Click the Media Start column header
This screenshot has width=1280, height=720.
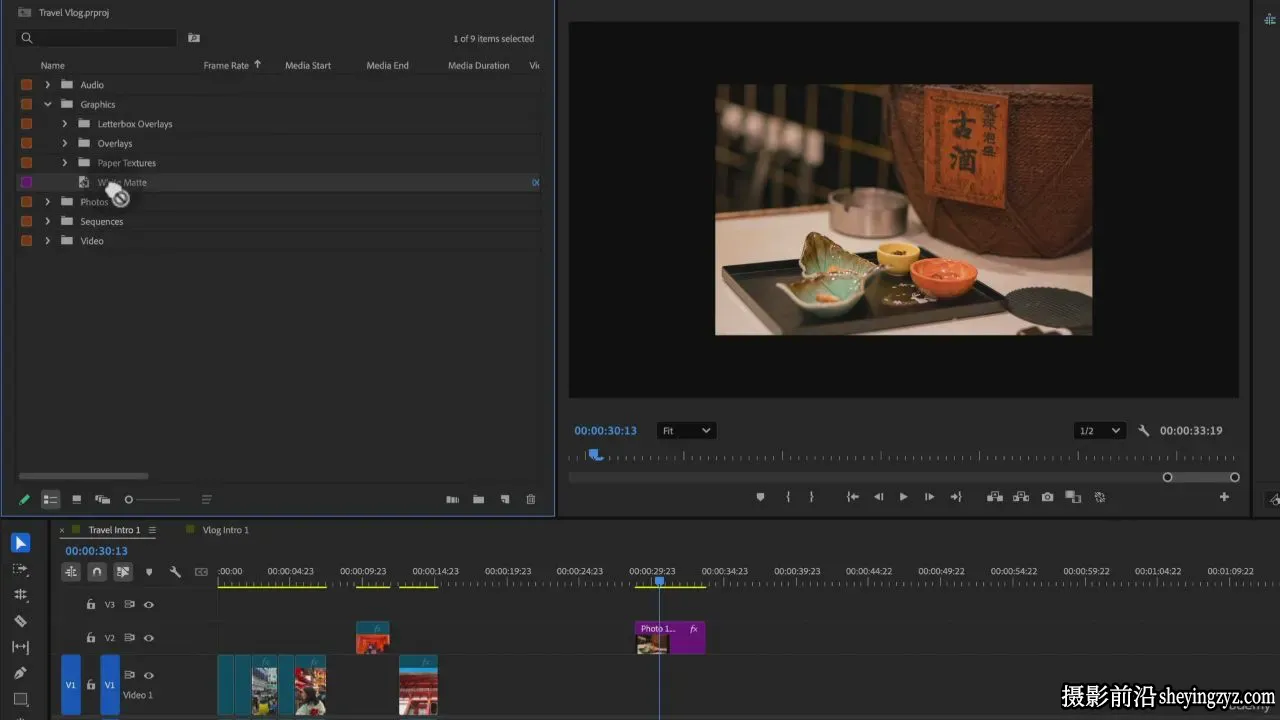(308, 66)
